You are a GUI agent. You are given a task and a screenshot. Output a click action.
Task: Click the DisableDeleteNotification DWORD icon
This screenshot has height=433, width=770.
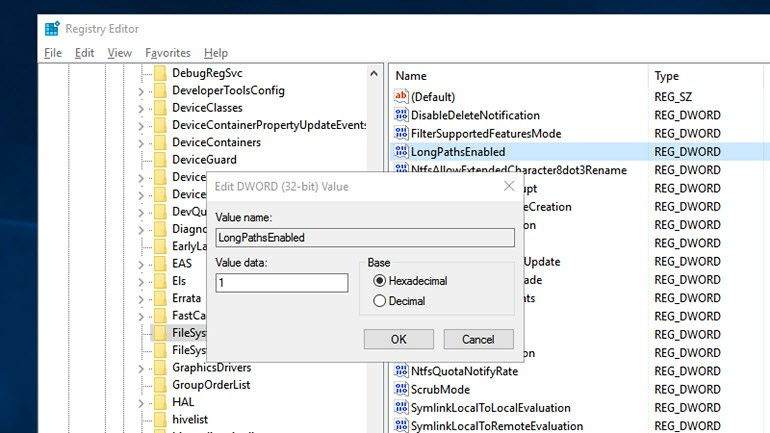tap(401, 115)
